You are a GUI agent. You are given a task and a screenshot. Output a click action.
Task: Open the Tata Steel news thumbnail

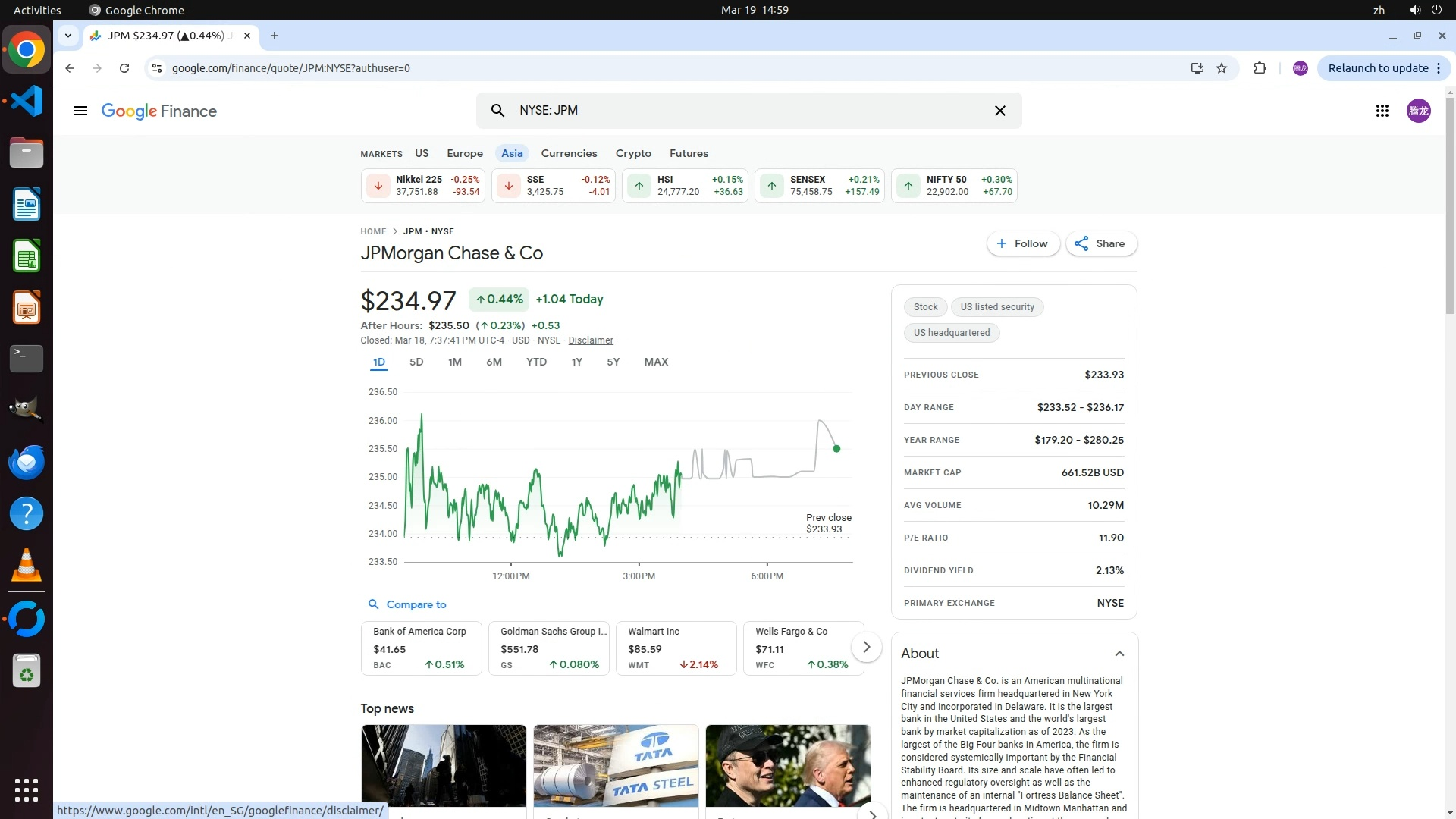(615, 766)
